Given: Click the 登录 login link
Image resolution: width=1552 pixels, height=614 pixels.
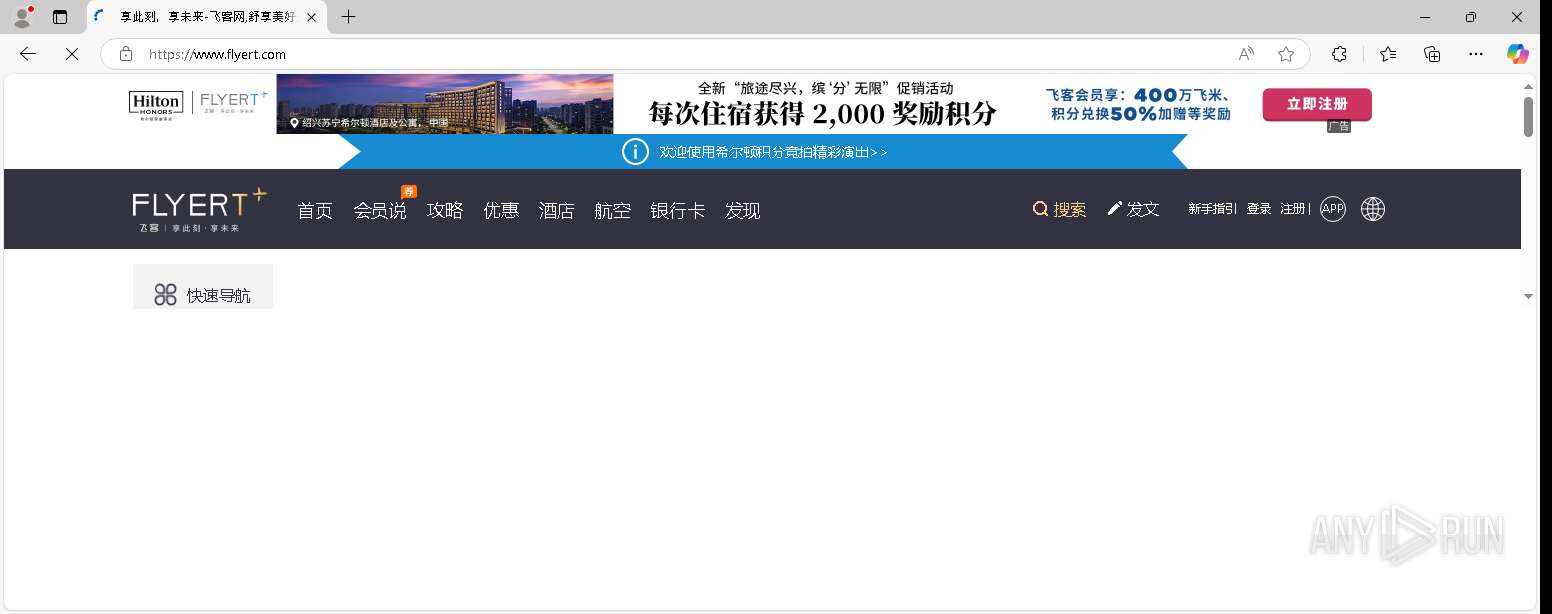Looking at the screenshot, I should (x=1259, y=209).
